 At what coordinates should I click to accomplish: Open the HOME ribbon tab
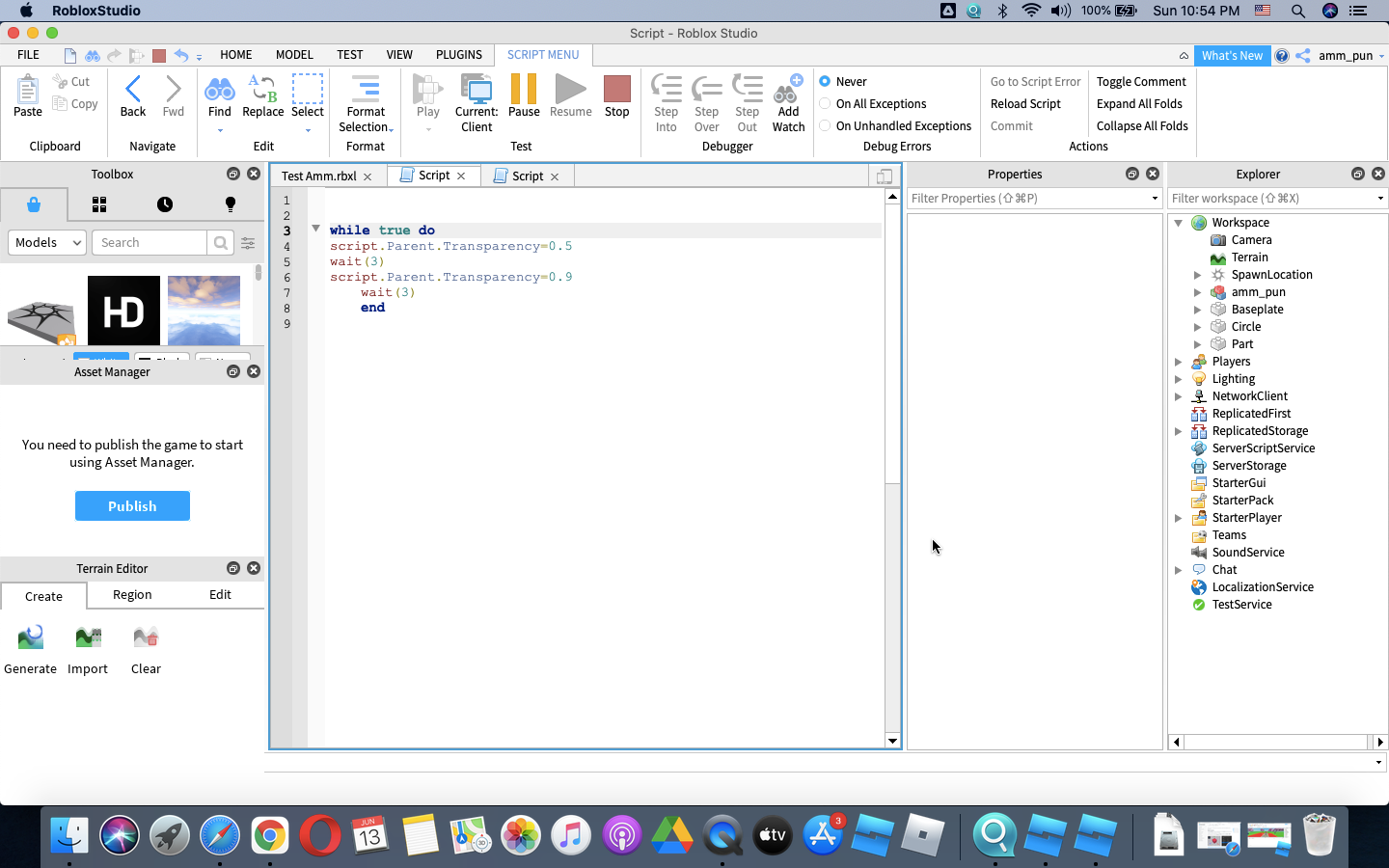pos(235,55)
